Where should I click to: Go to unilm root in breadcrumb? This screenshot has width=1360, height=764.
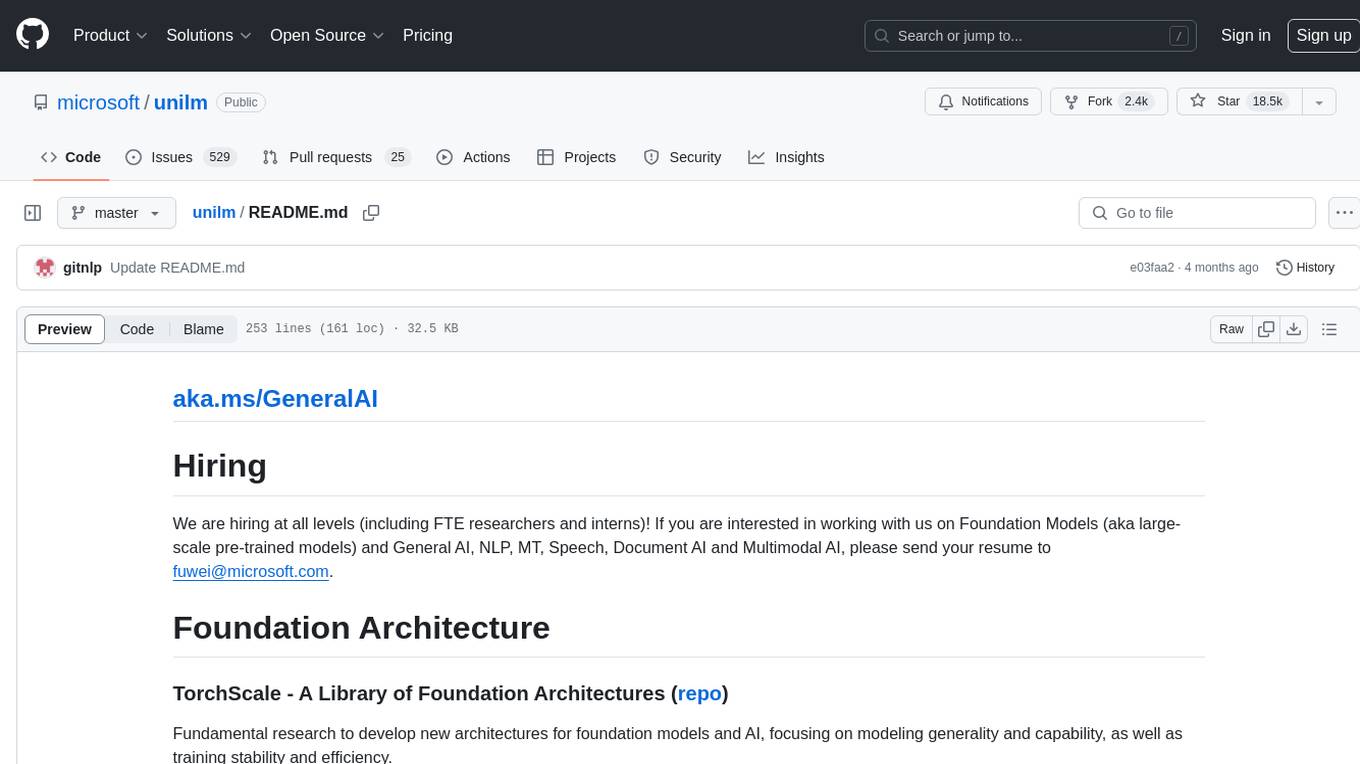coord(214,212)
